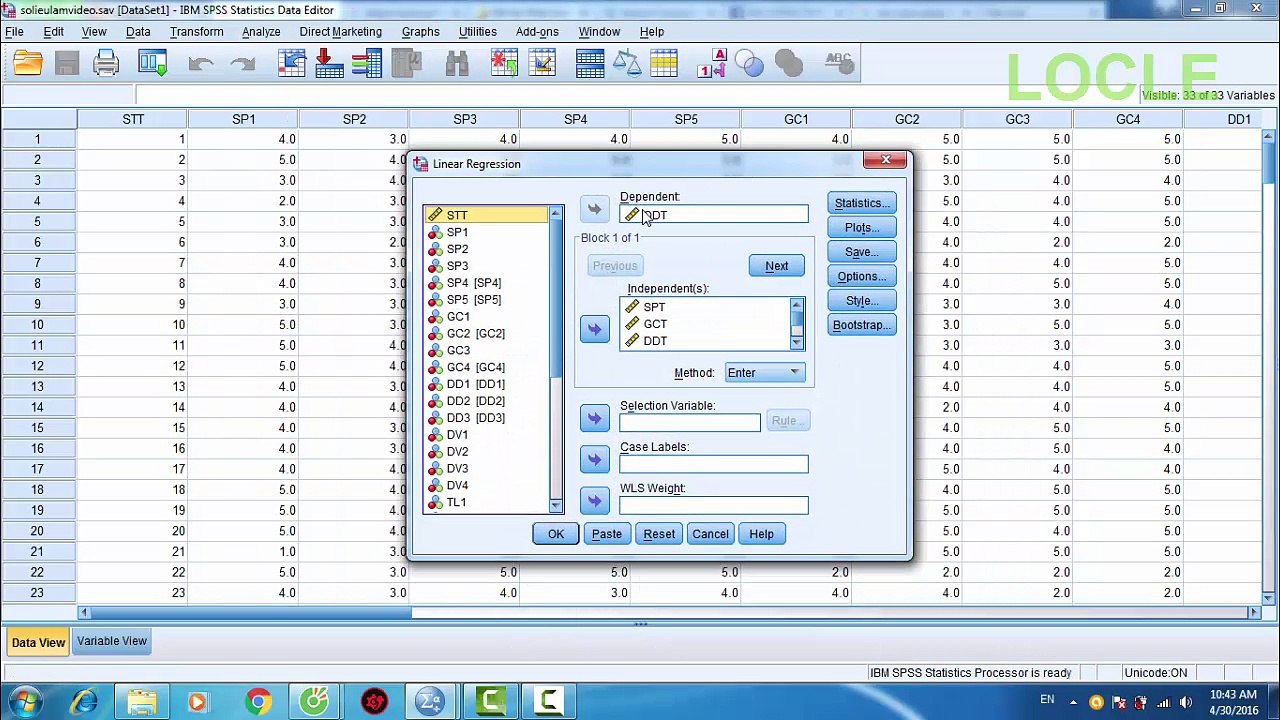This screenshot has height=720, width=1280.
Task: Click the Options... button
Action: 862,276
